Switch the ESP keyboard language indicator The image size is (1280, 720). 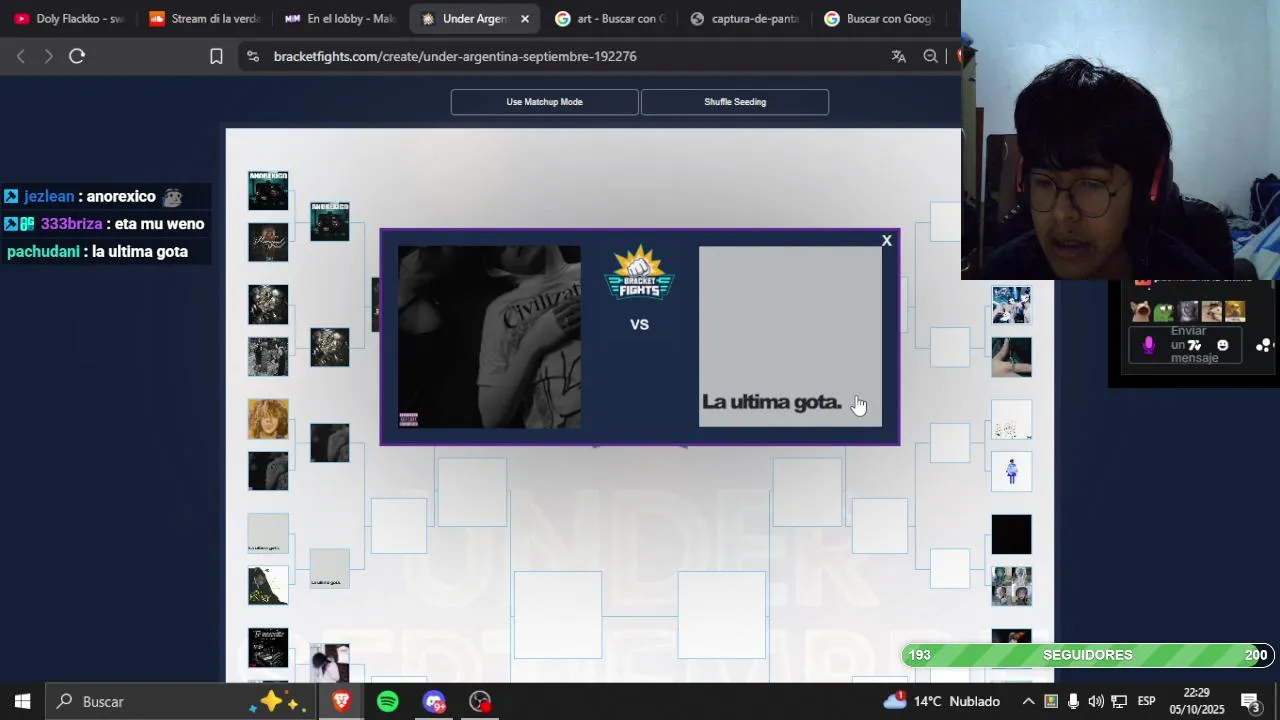pos(1147,702)
